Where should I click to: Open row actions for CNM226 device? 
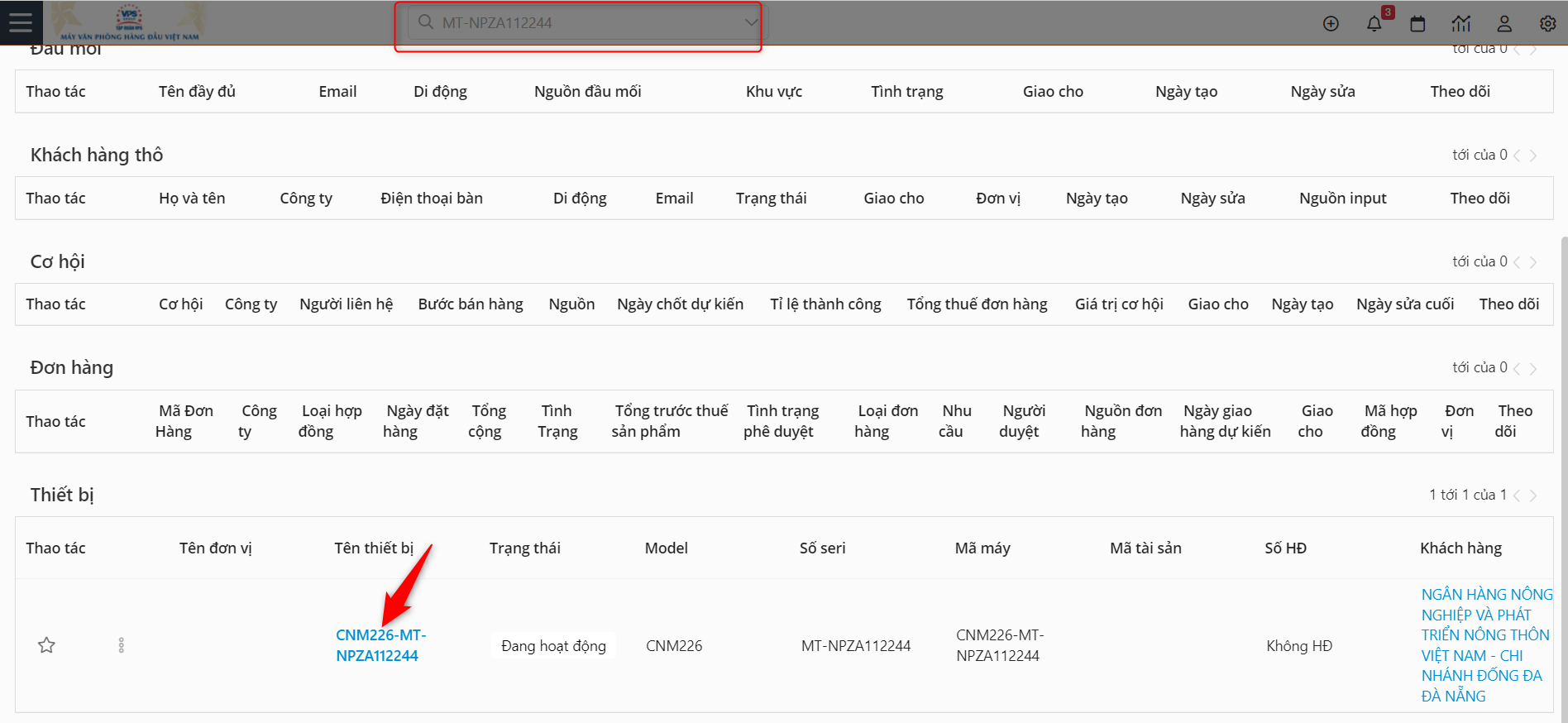point(122,645)
